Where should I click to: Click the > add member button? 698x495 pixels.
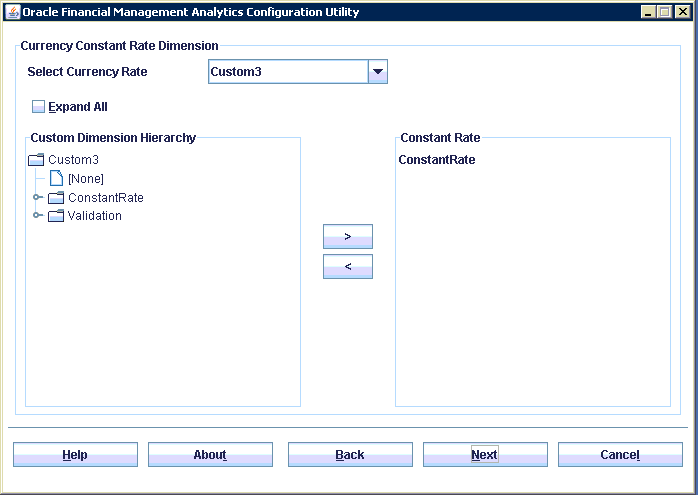click(x=348, y=236)
